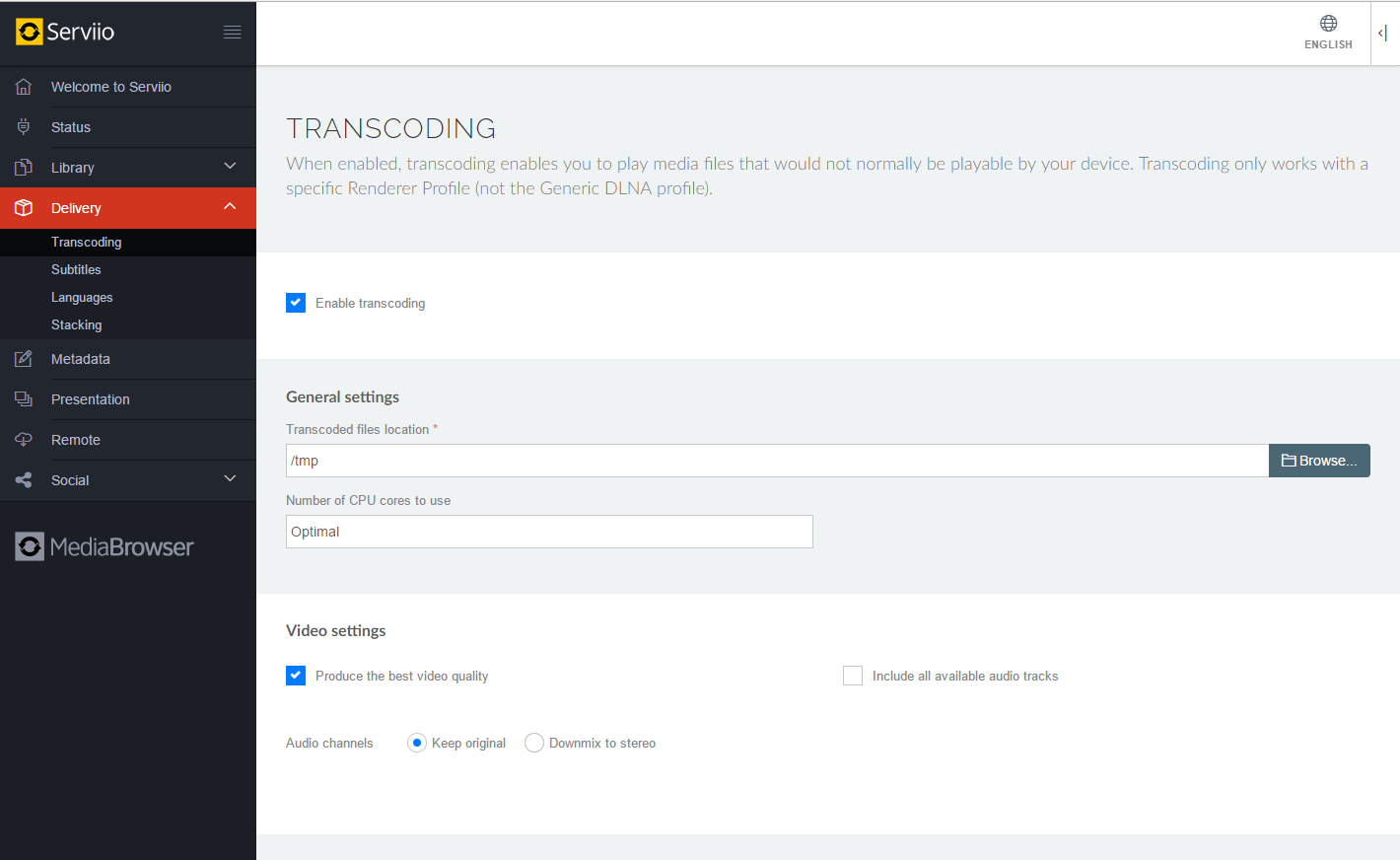Screen dimensions: 1400x860
Task: Uncheck the Enable transcoding checkbox
Action: [296, 303]
